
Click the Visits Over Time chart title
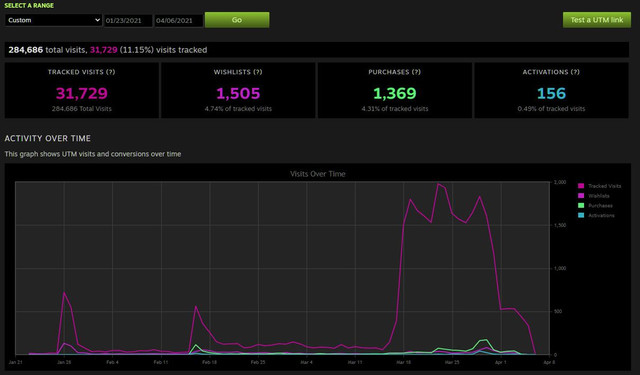(318, 174)
